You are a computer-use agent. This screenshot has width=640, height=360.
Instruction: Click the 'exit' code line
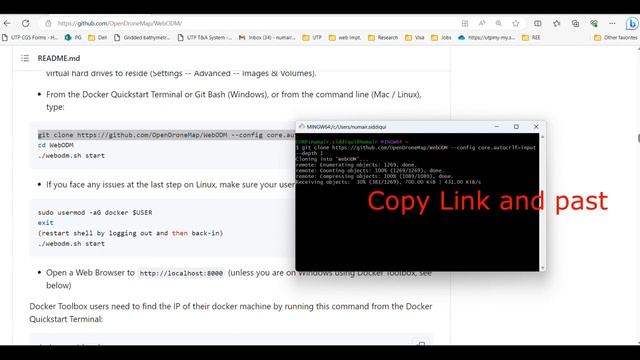45,223
